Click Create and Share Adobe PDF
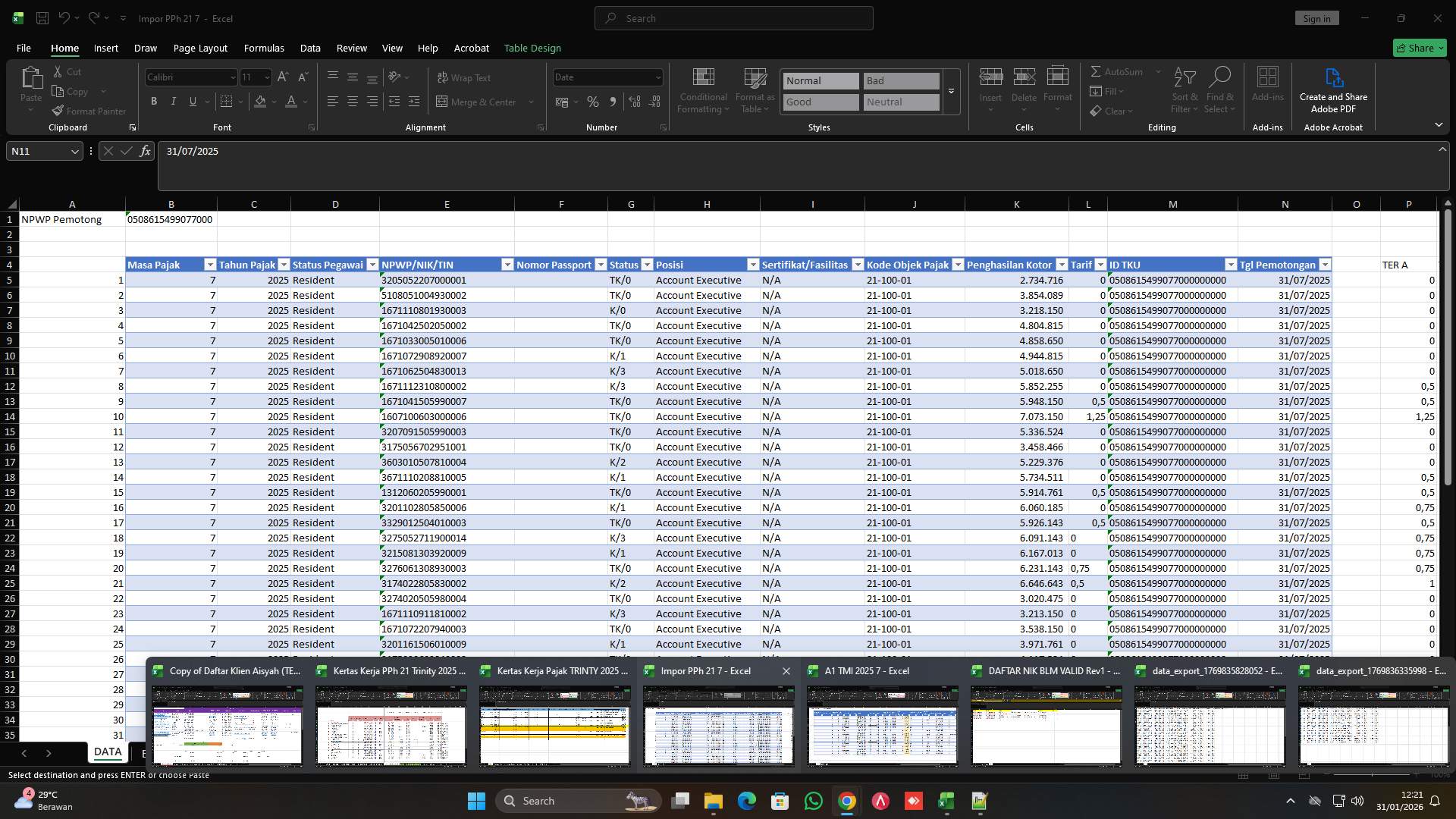The image size is (1456, 819). [x=1333, y=89]
